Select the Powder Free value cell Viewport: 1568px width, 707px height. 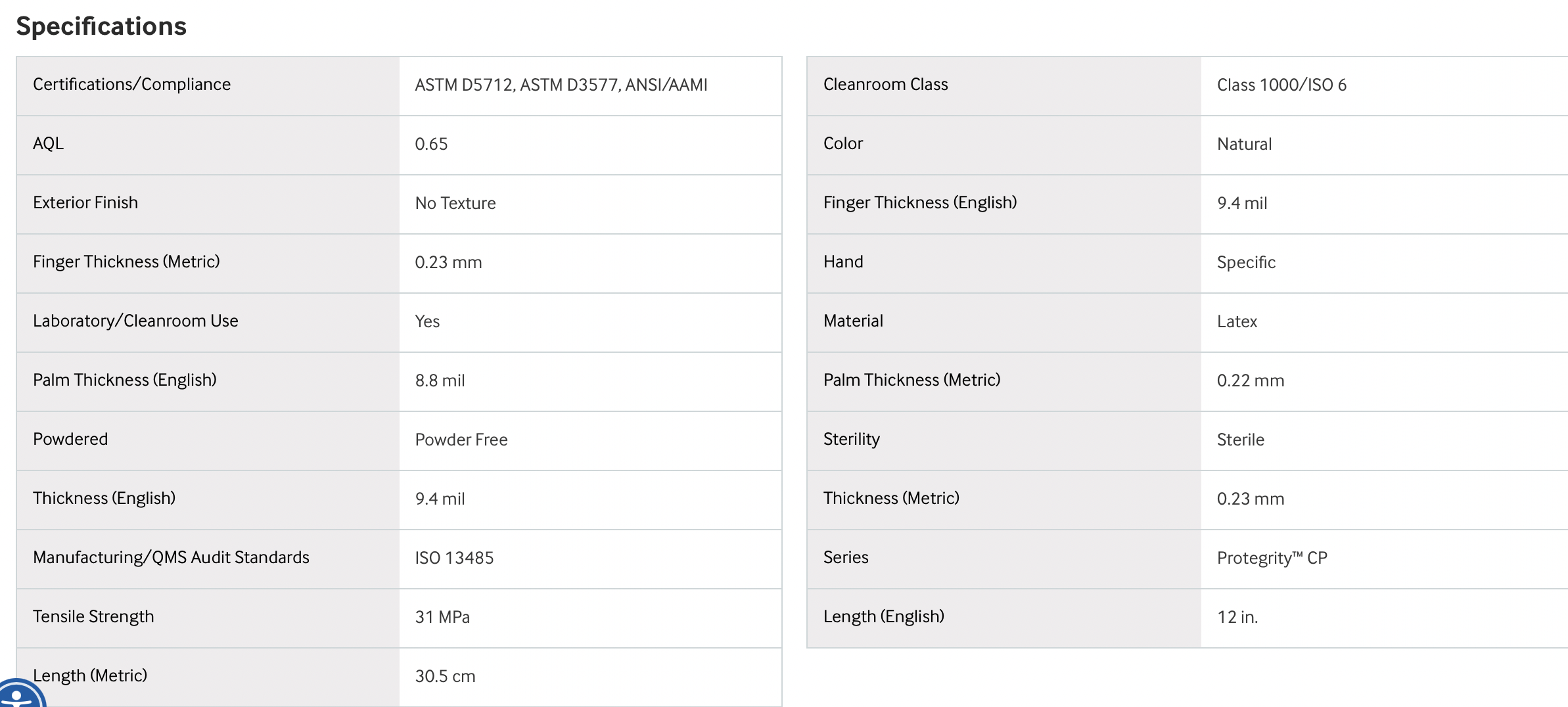(x=590, y=441)
